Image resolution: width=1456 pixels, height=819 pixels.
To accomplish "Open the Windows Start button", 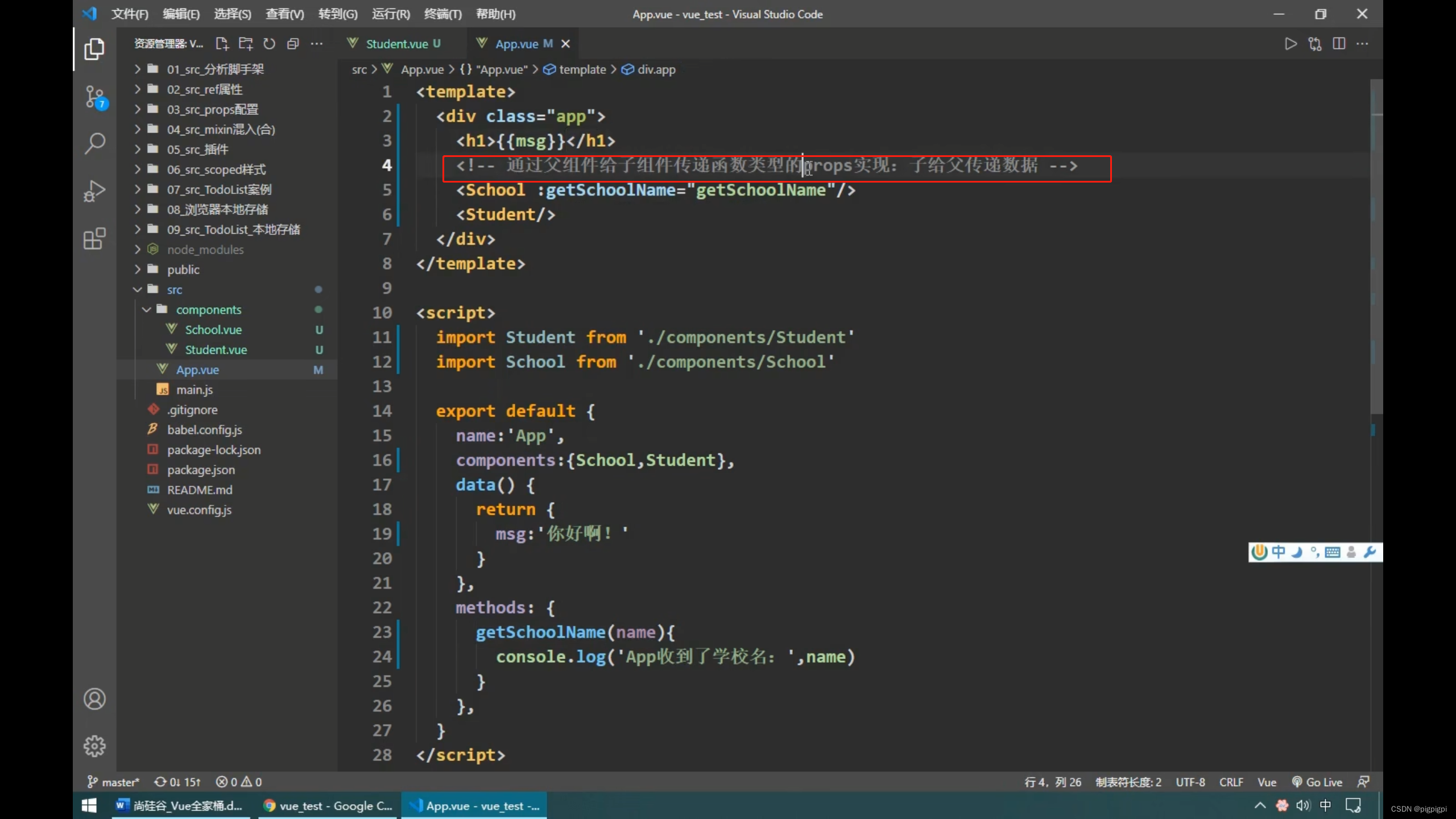I will pyautogui.click(x=89, y=805).
